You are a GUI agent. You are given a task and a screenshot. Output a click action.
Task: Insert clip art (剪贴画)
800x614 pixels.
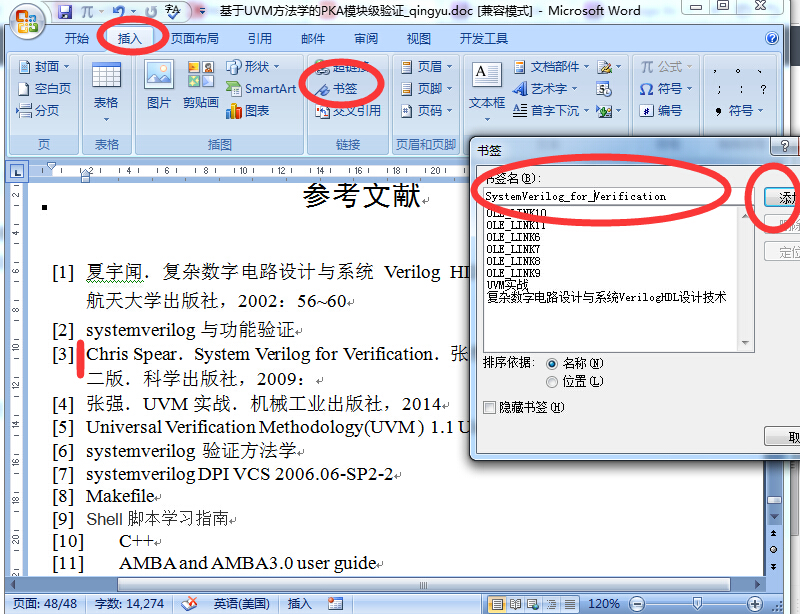pos(201,85)
